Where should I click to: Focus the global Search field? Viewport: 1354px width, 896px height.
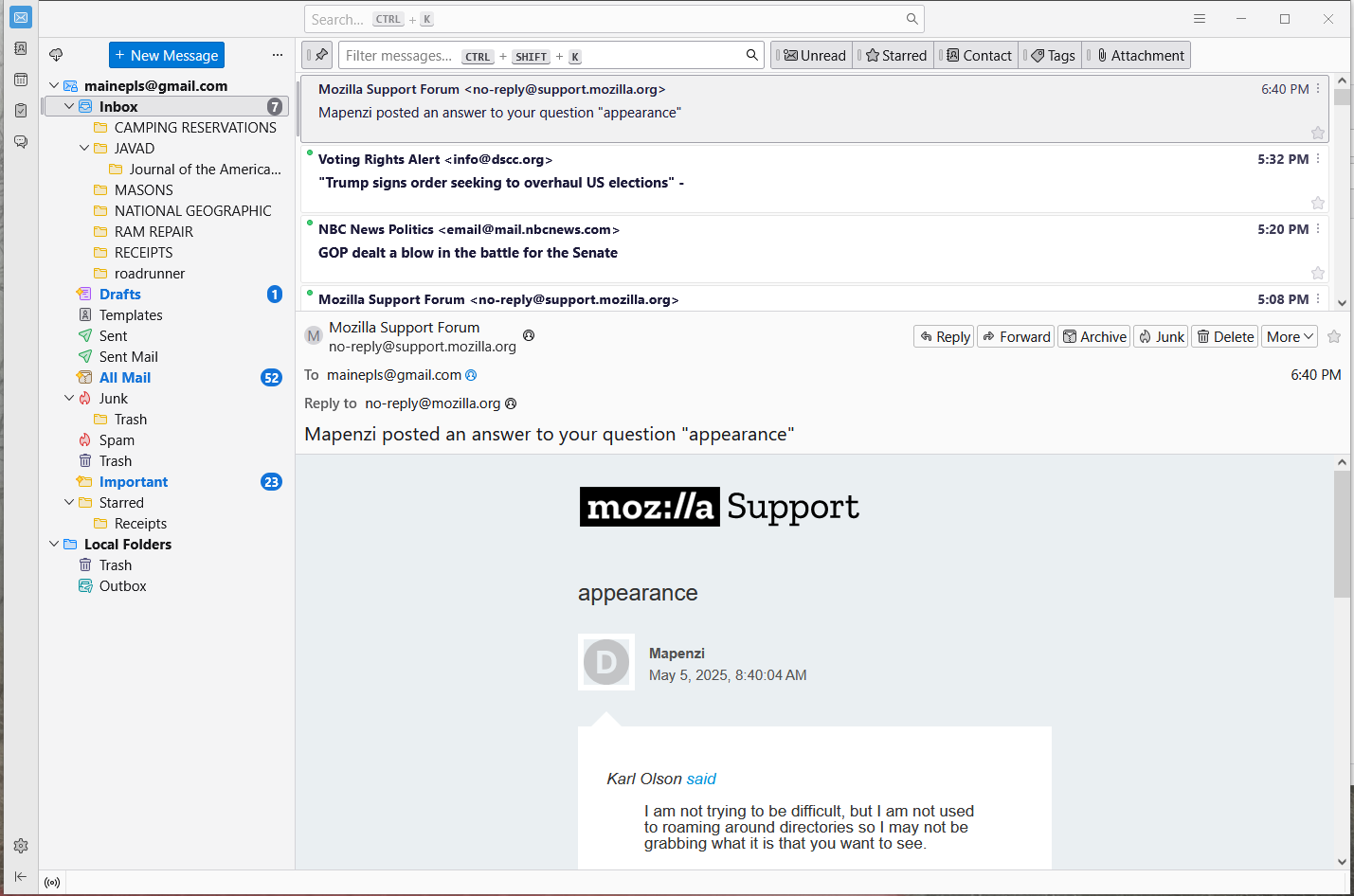point(614,19)
